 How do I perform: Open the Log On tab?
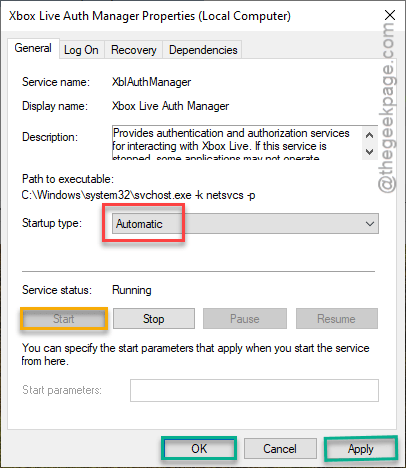[x=81, y=50]
